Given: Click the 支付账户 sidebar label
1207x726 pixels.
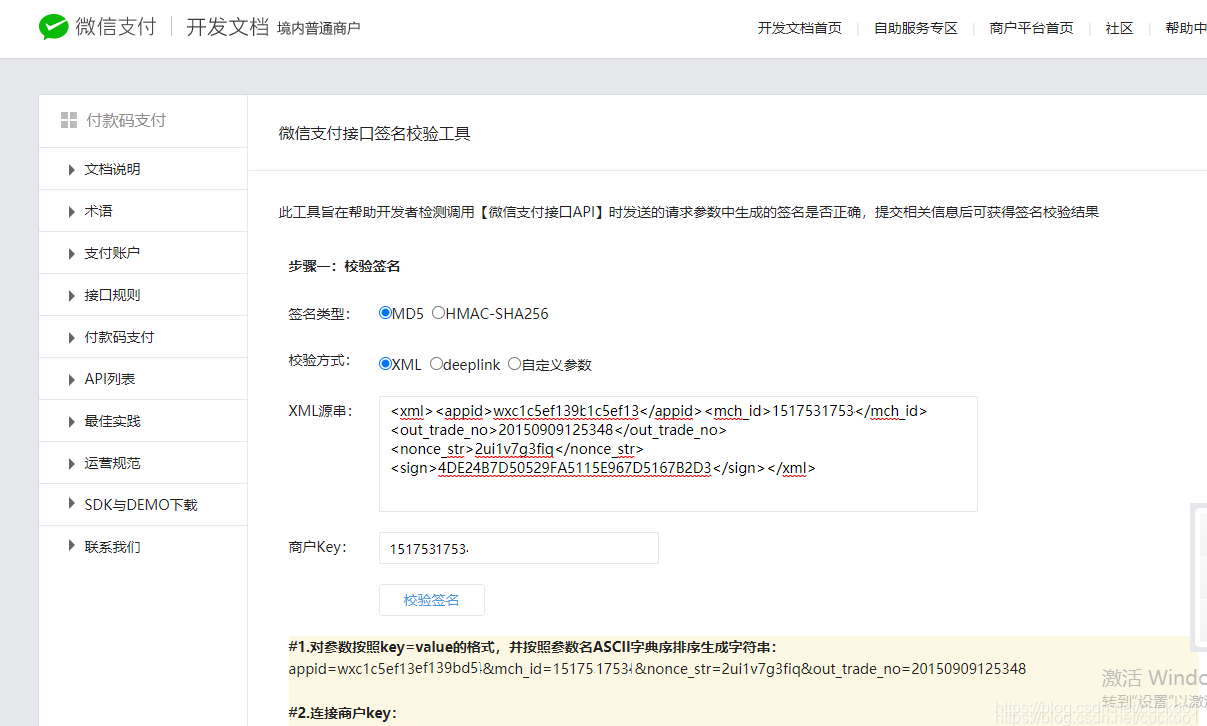Looking at the screenshot, I should tap(112, 253).
